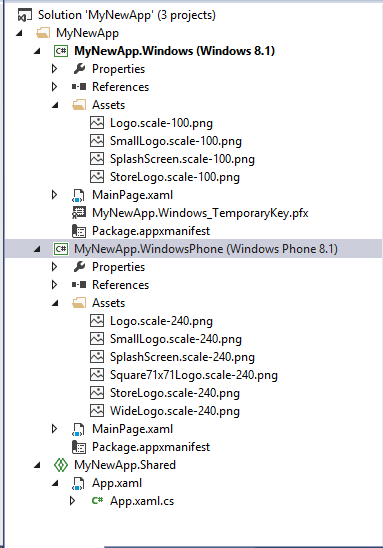Viewport: 383px width, 548px height.
Task: Click the C# file icon of App.xaml.cs
Action: [97, 501]
